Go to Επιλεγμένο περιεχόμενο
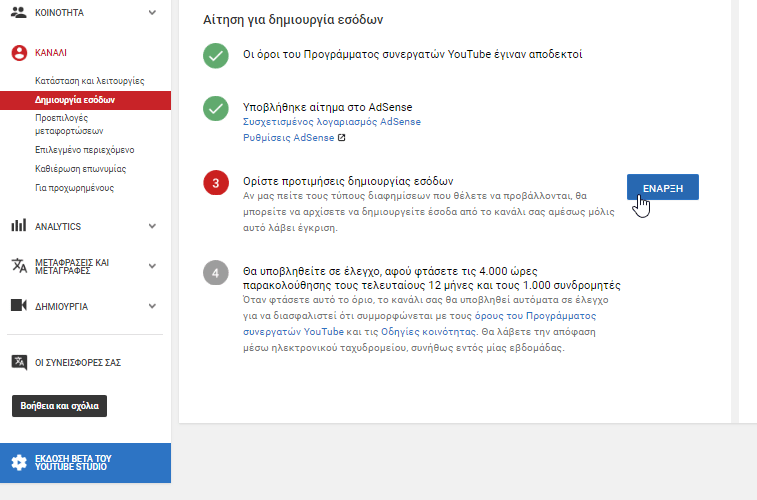 tap(84, 150)
